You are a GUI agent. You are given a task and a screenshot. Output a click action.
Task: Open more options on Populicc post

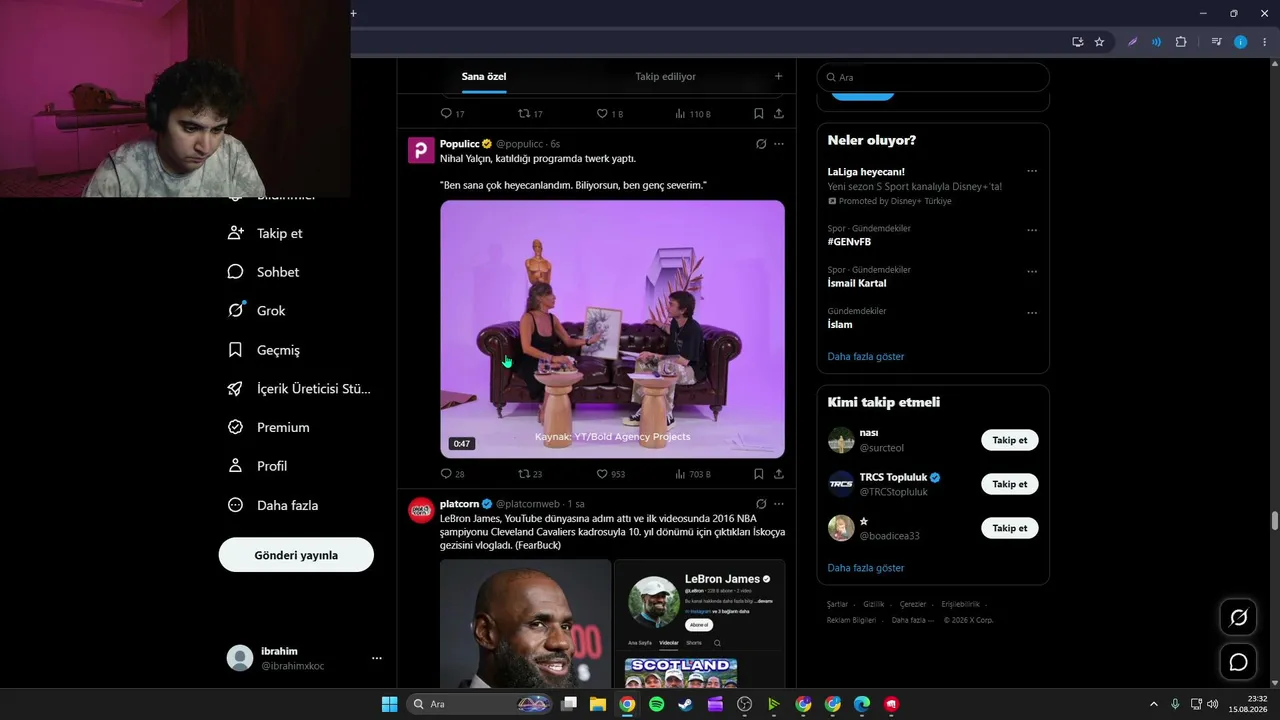[x=779, y=144]
